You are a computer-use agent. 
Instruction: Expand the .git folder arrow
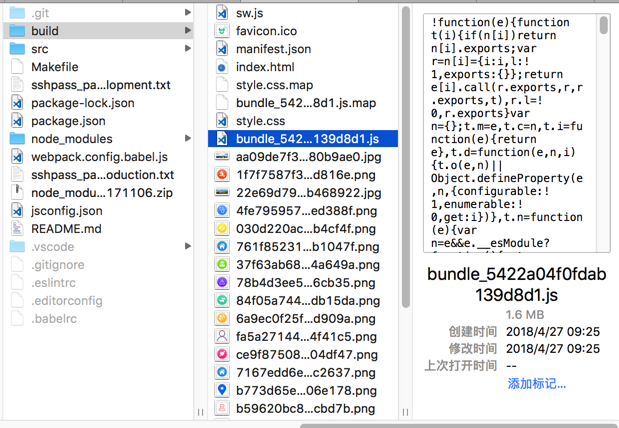tap(188, 13)
